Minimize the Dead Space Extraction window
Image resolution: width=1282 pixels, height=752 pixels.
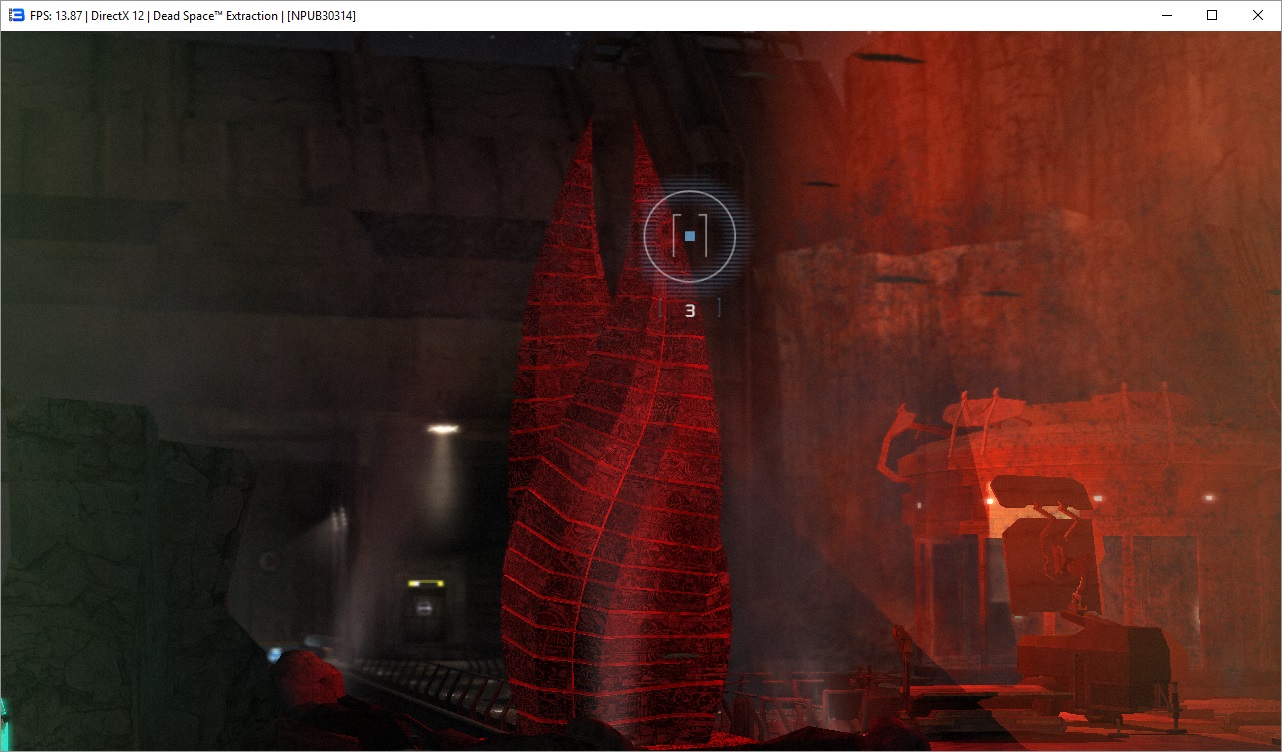[x=1166, y=15]
